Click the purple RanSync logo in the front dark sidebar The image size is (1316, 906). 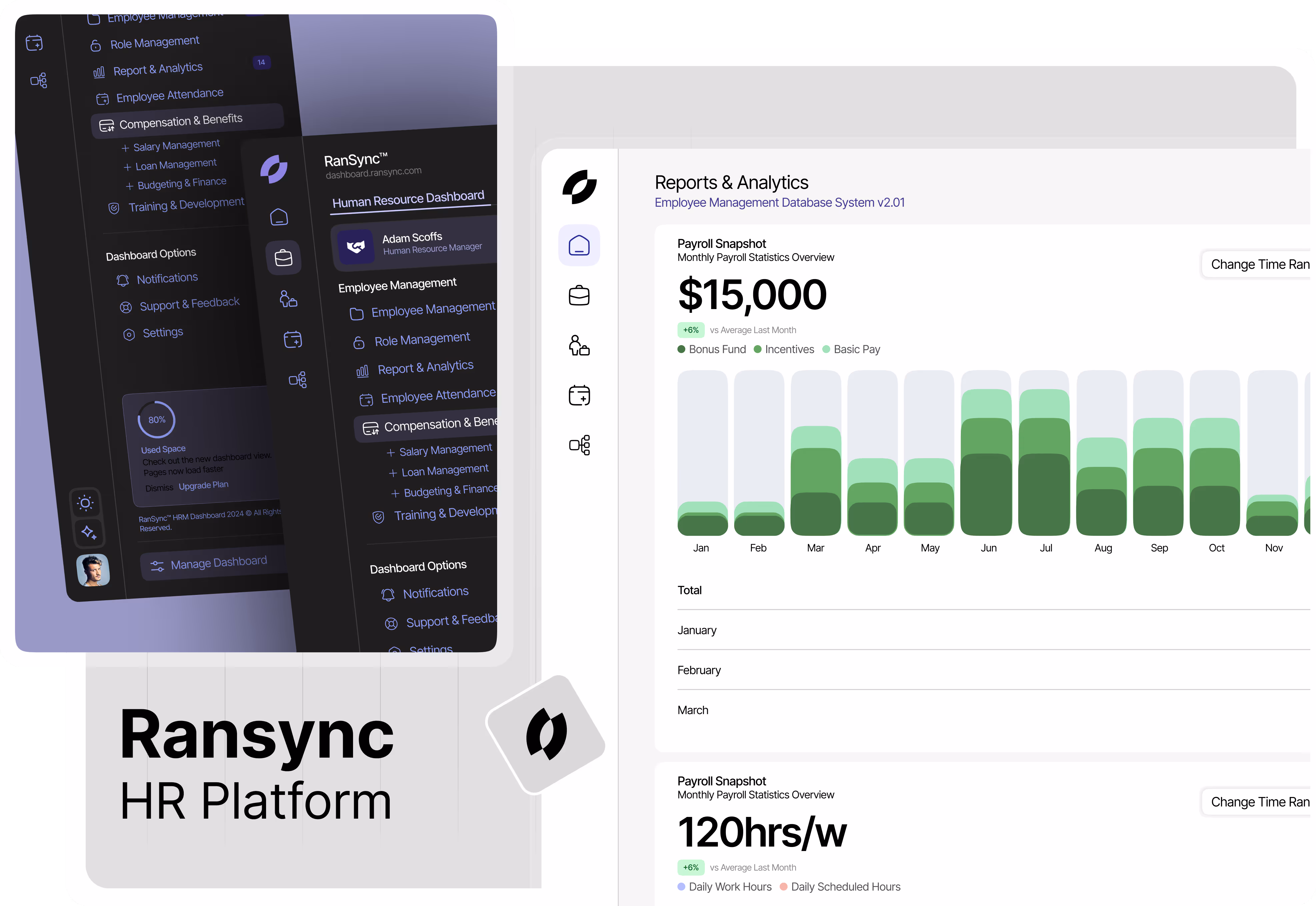[x=274, y=169]
